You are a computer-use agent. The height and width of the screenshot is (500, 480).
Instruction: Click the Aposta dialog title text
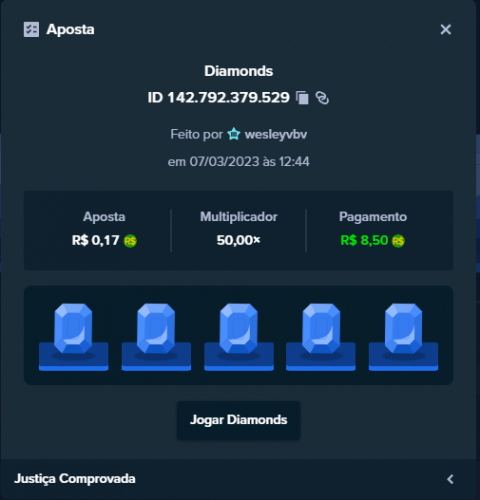pyautogui.click(x=70, y=29)
